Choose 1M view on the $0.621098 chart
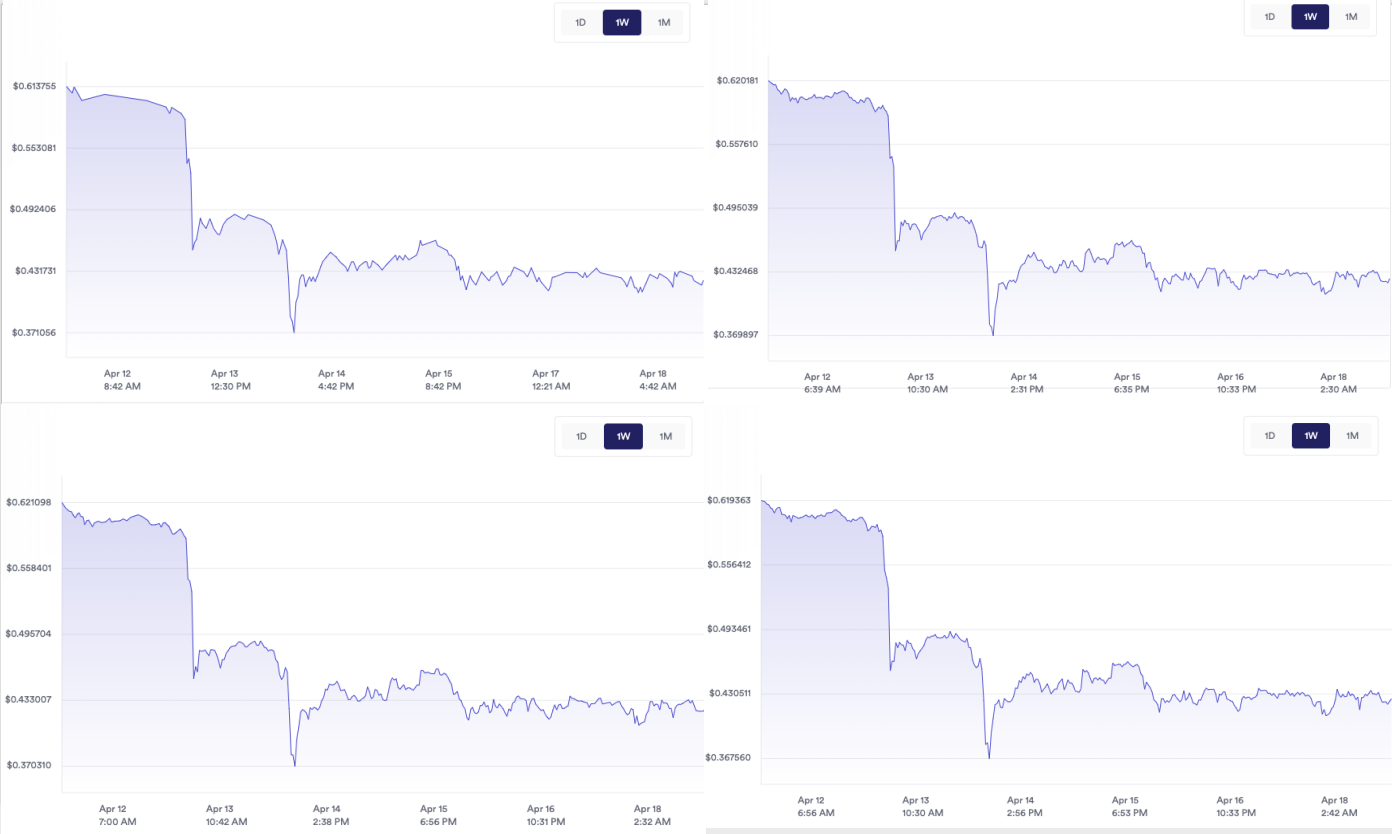1392x834 pixels. click(x=665, y=436)
